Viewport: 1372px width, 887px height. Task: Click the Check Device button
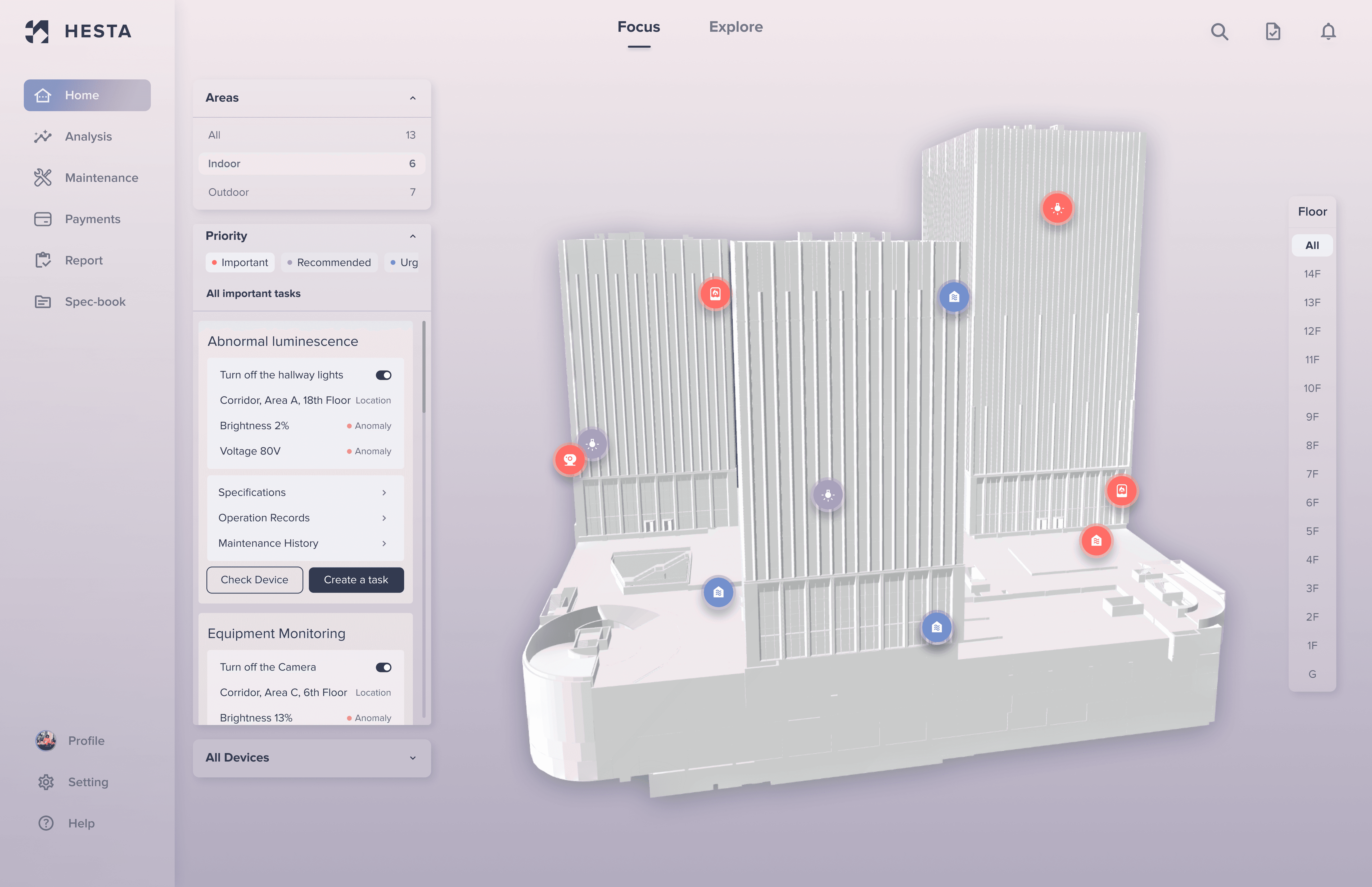point(255,579)
